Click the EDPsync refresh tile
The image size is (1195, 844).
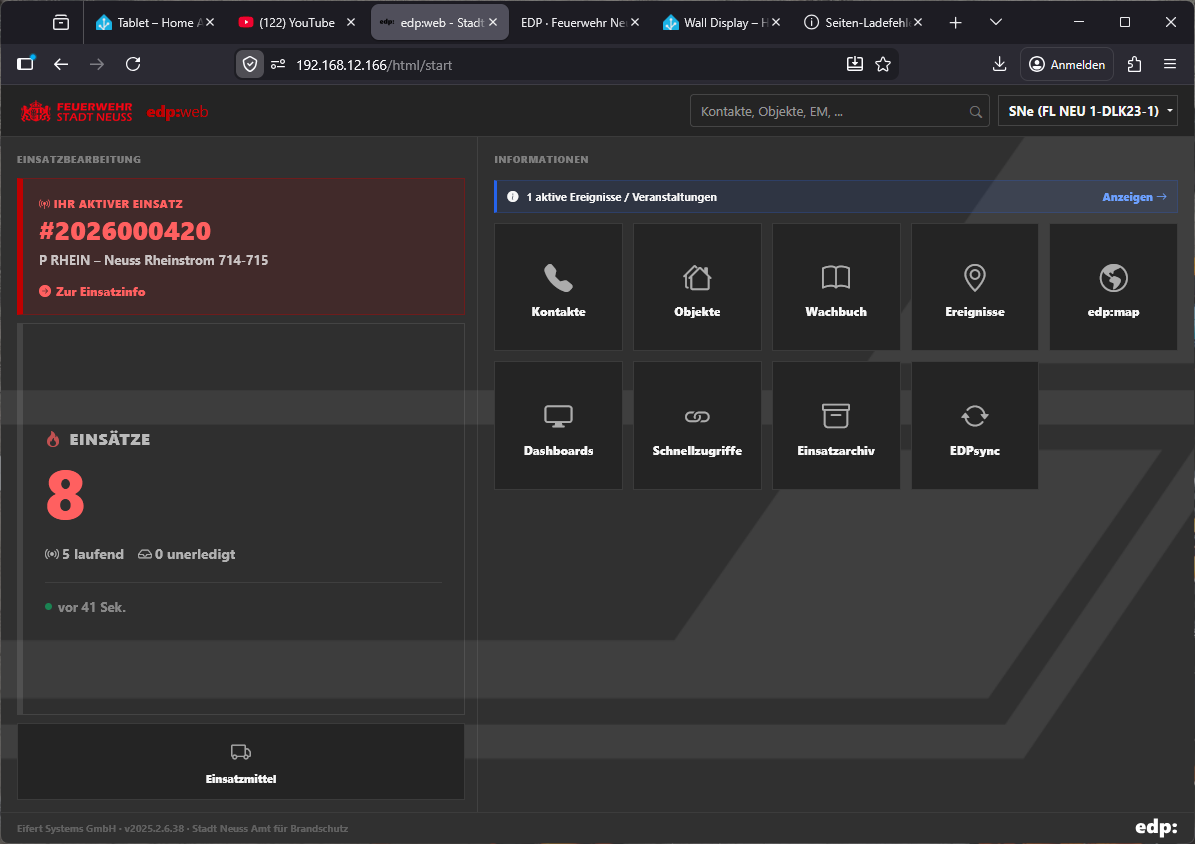click(974, 426)
